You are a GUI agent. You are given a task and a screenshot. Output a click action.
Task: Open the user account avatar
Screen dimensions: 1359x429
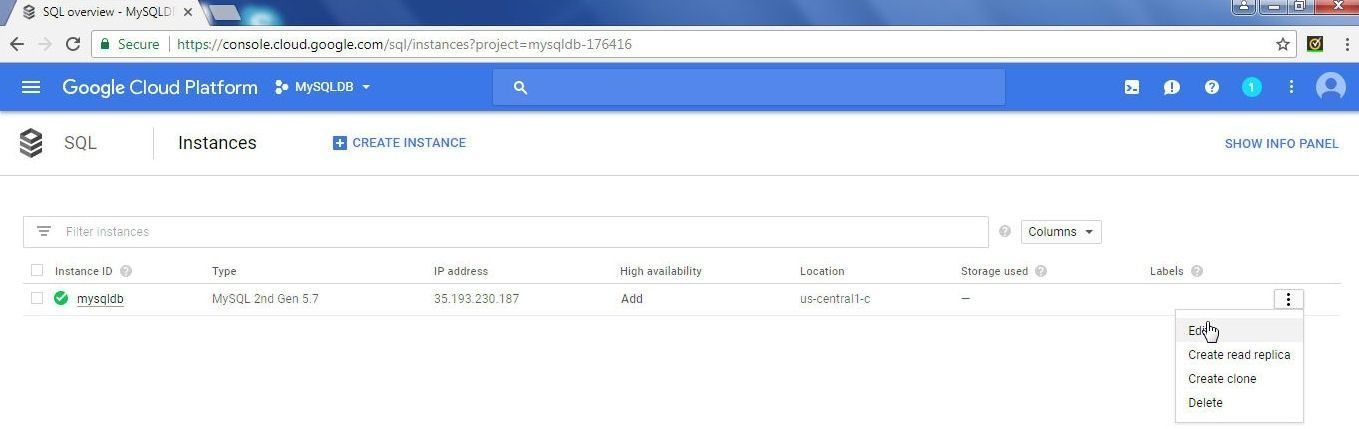point(1330,87)
